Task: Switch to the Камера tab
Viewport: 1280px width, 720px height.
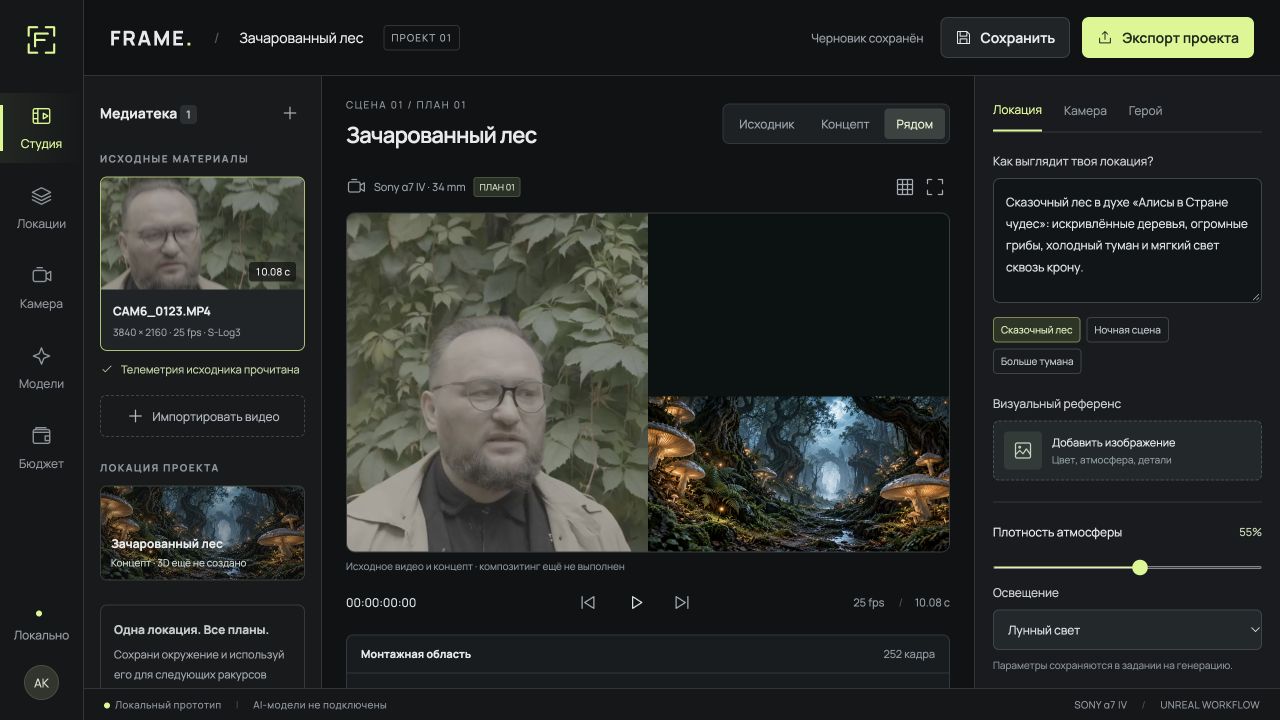Action: click(x=1085, y=111)
